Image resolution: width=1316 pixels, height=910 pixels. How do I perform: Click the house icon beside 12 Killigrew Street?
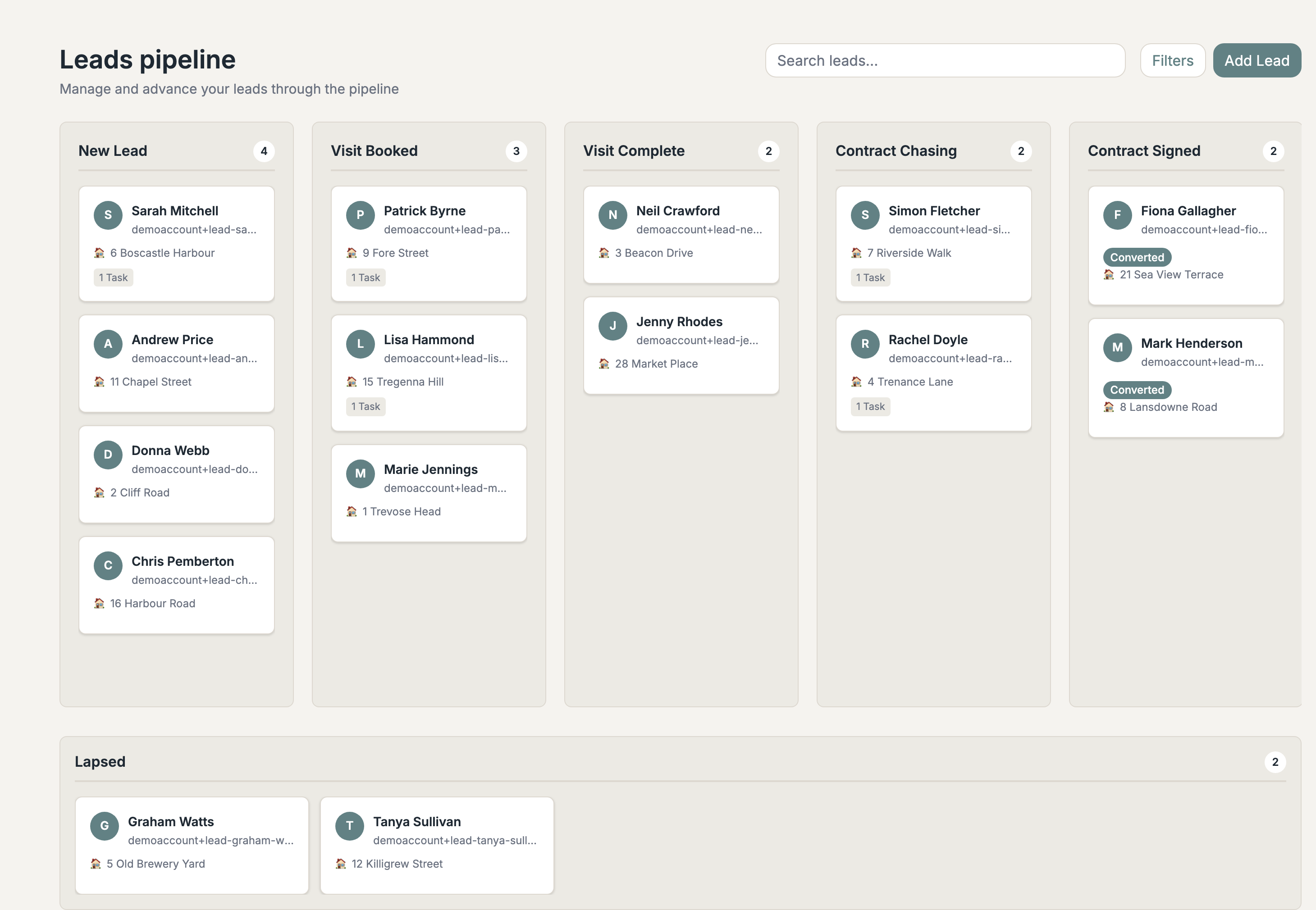pos(341,863)
